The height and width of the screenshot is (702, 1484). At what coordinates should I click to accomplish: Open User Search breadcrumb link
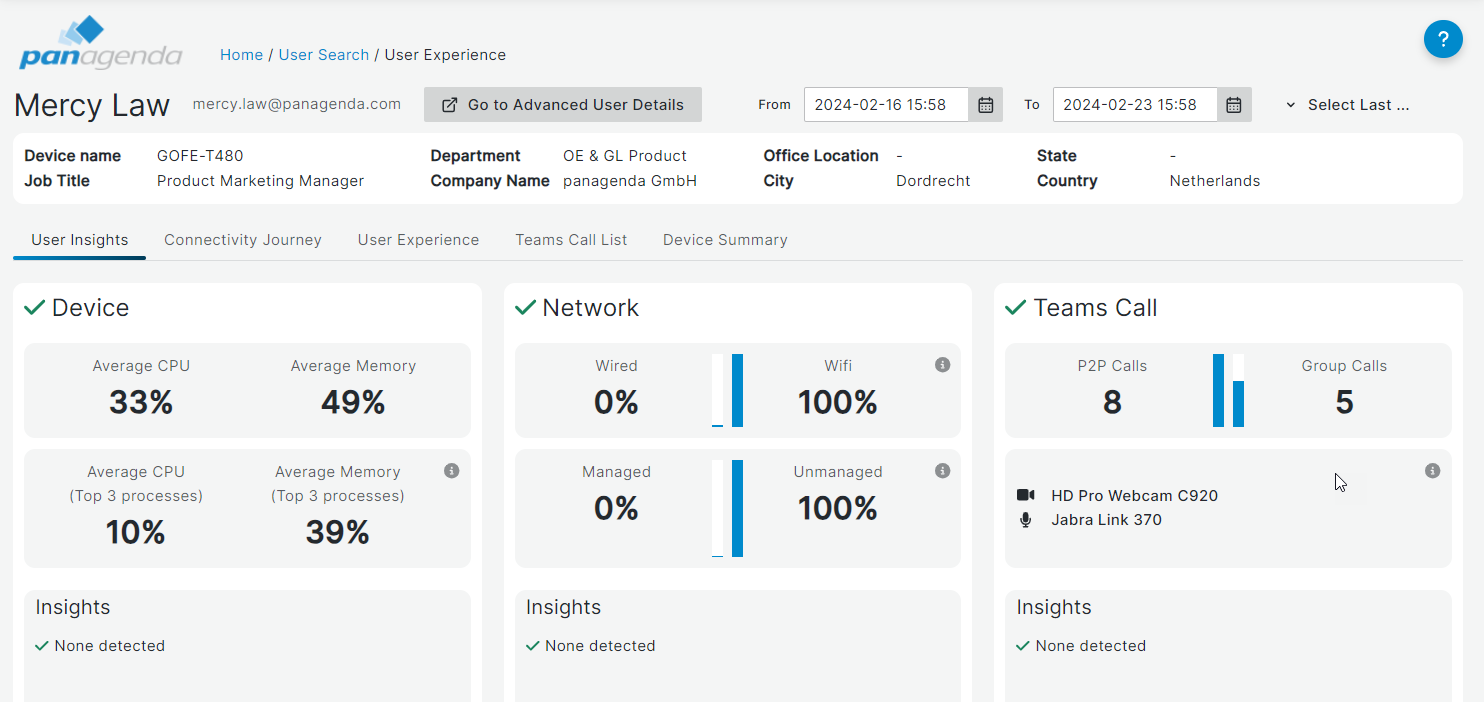click(x=324, y=55)
